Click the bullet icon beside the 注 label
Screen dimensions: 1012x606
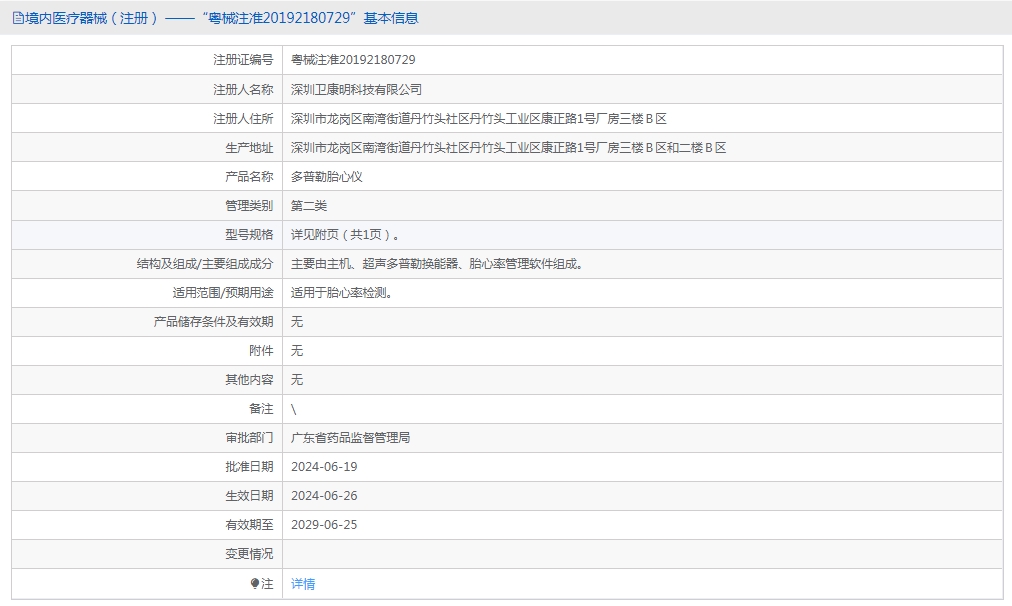pos(255,584)
